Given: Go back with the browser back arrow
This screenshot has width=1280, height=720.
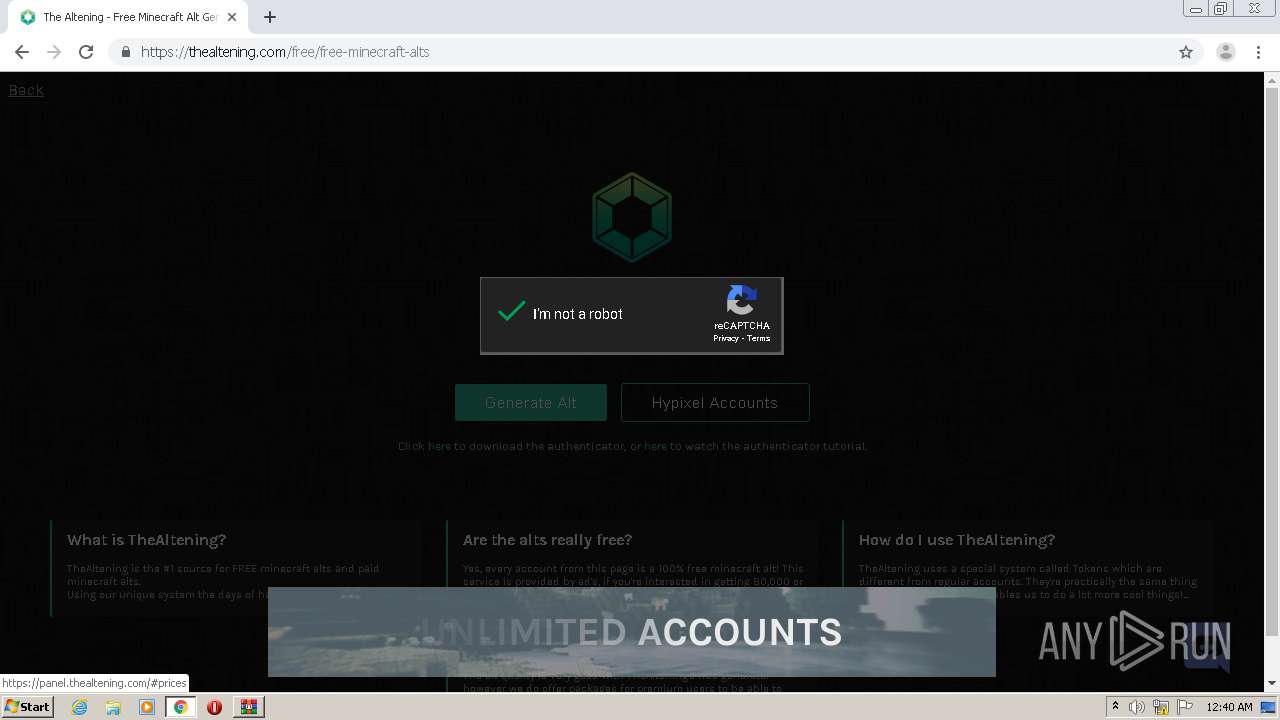Looking at the screenshot, I should coord(22,52).
